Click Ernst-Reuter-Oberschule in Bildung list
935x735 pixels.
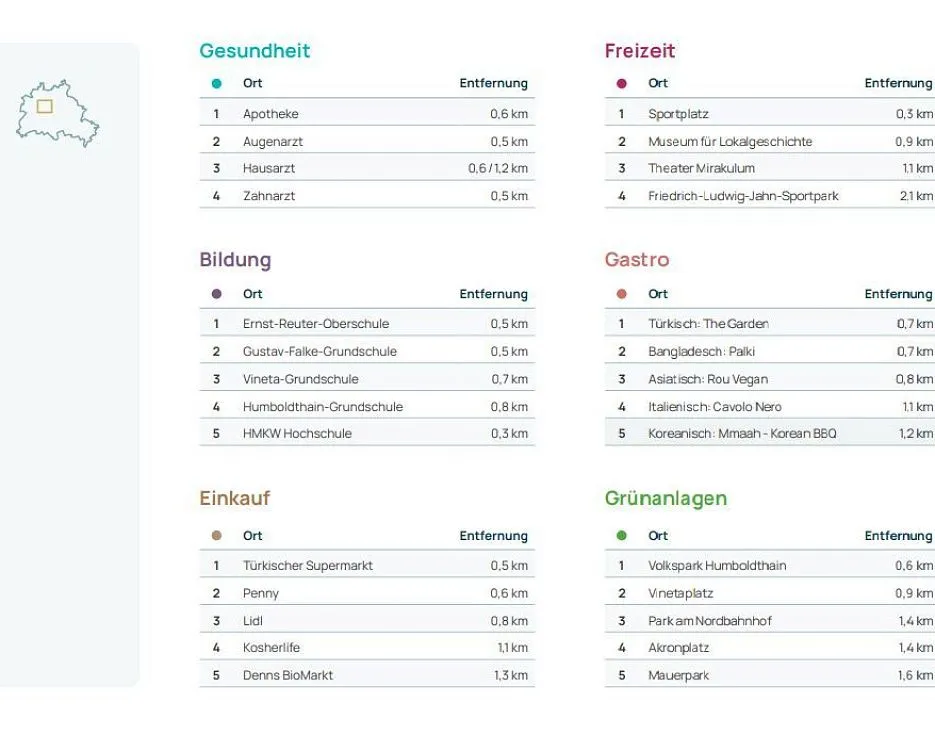(316, 324)
